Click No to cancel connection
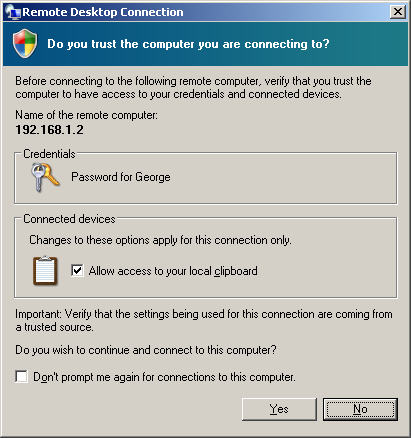The height and width of the screenshot is (438, 411). (x=360, y=409)
